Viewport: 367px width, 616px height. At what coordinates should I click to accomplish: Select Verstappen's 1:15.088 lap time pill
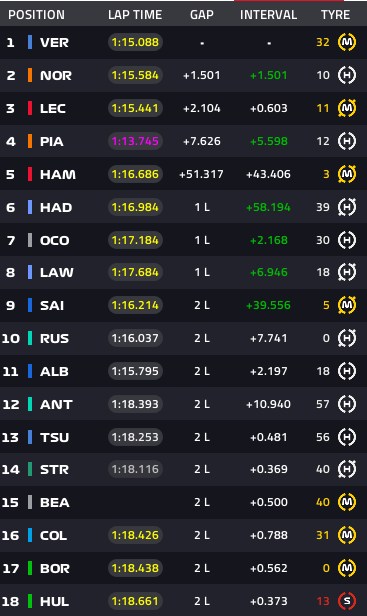135,42
